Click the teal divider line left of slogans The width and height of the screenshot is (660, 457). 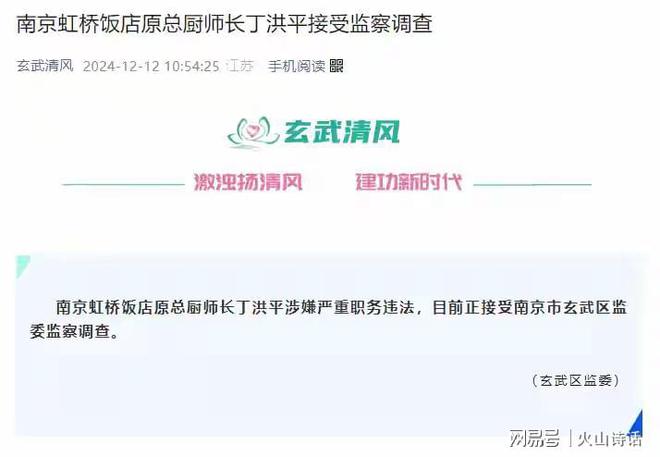[x=124, y=184]
